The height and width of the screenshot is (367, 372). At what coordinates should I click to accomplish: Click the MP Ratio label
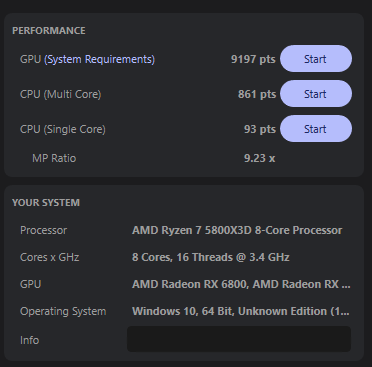pyautogui.click(x=54, y=158)
